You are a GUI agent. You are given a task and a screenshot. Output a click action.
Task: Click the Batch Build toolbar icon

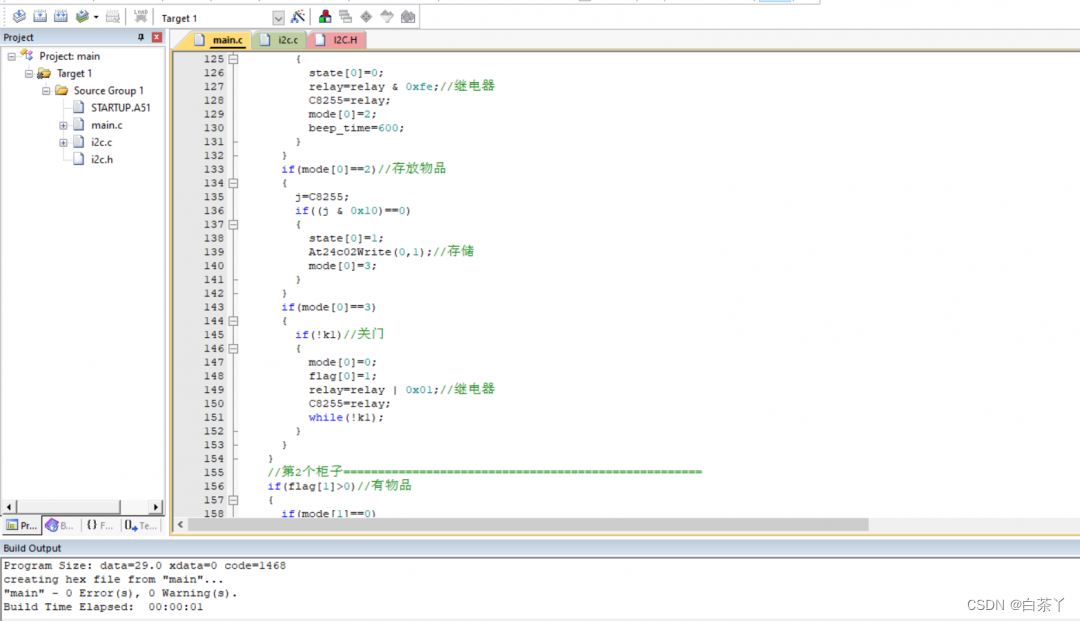tap(83, 17)
